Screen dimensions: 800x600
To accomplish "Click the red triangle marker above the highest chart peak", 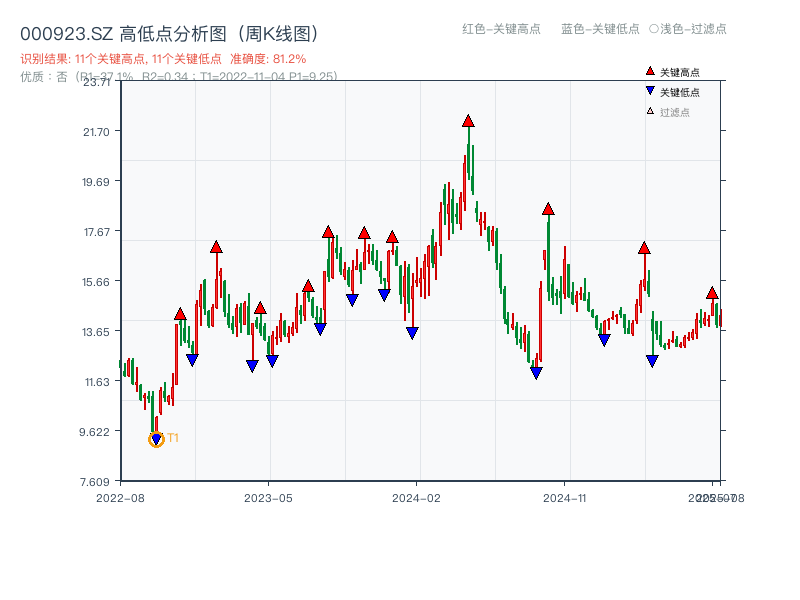I will 466,121.
